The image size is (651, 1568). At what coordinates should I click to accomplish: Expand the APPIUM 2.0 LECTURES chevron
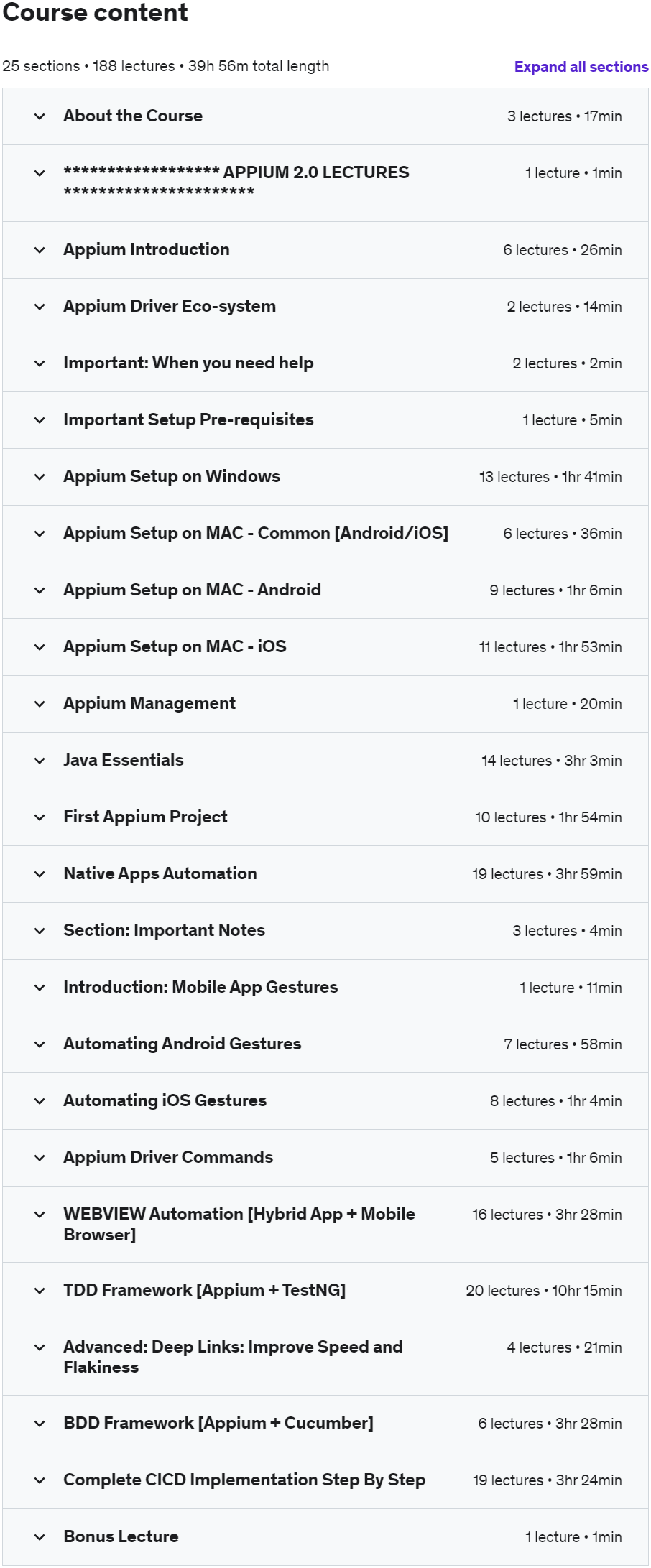point(40,173)
